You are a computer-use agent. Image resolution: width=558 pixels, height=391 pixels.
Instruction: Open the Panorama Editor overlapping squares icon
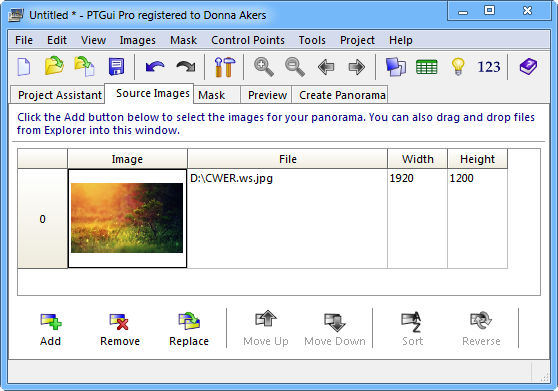pos(396,67)
